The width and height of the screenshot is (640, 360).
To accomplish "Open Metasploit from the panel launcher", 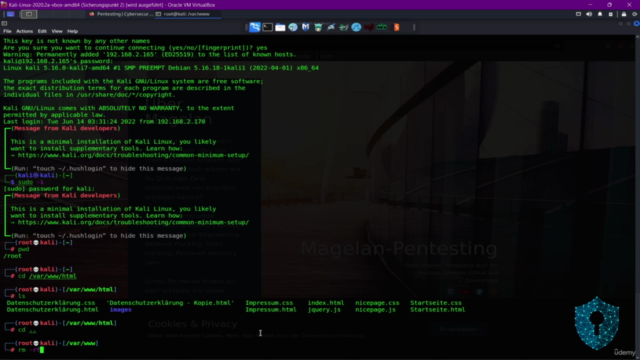I will click(305, 27).
